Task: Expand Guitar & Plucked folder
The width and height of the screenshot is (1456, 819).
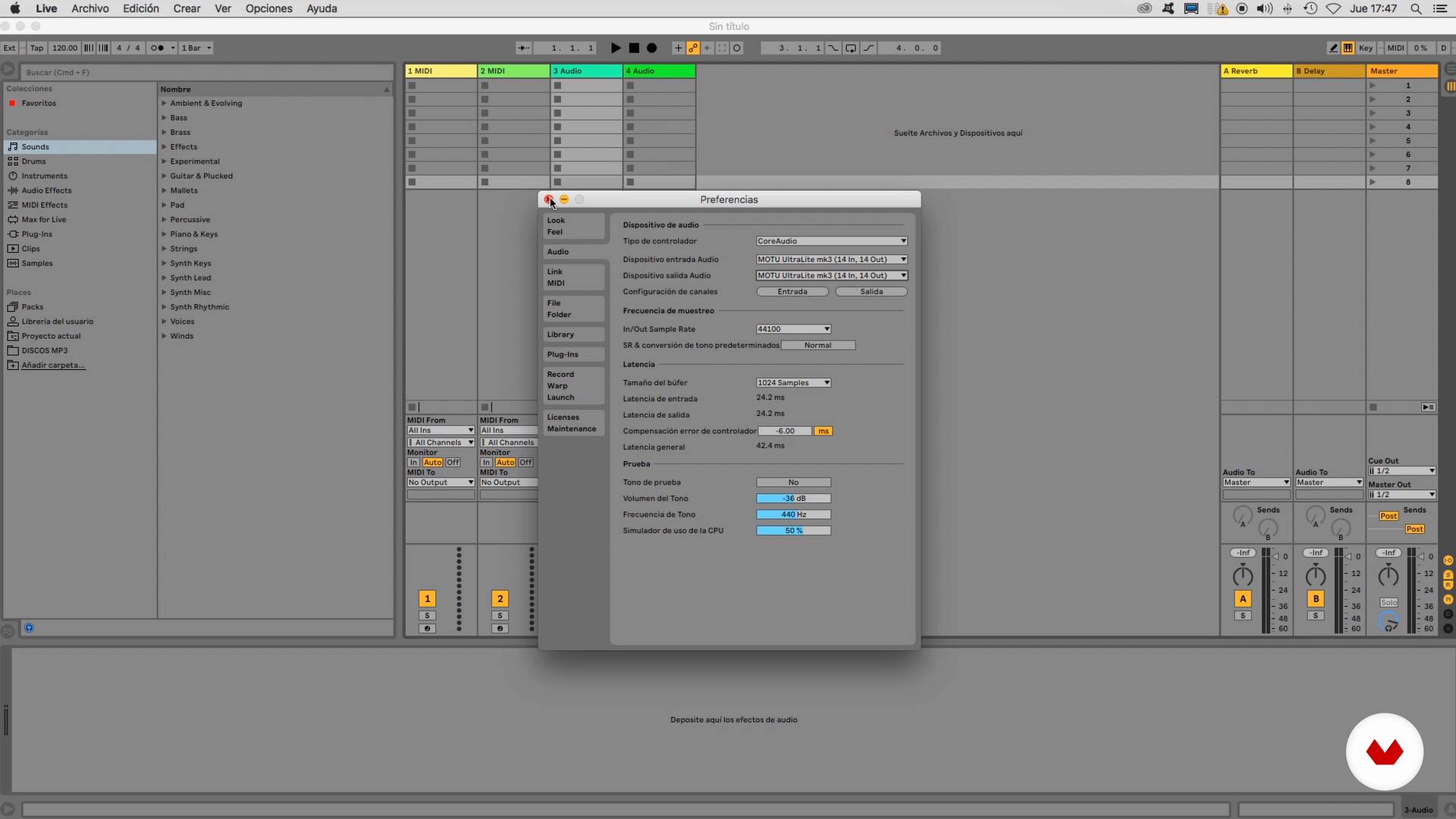Action: pyautogui.click(x=164, y=176)
